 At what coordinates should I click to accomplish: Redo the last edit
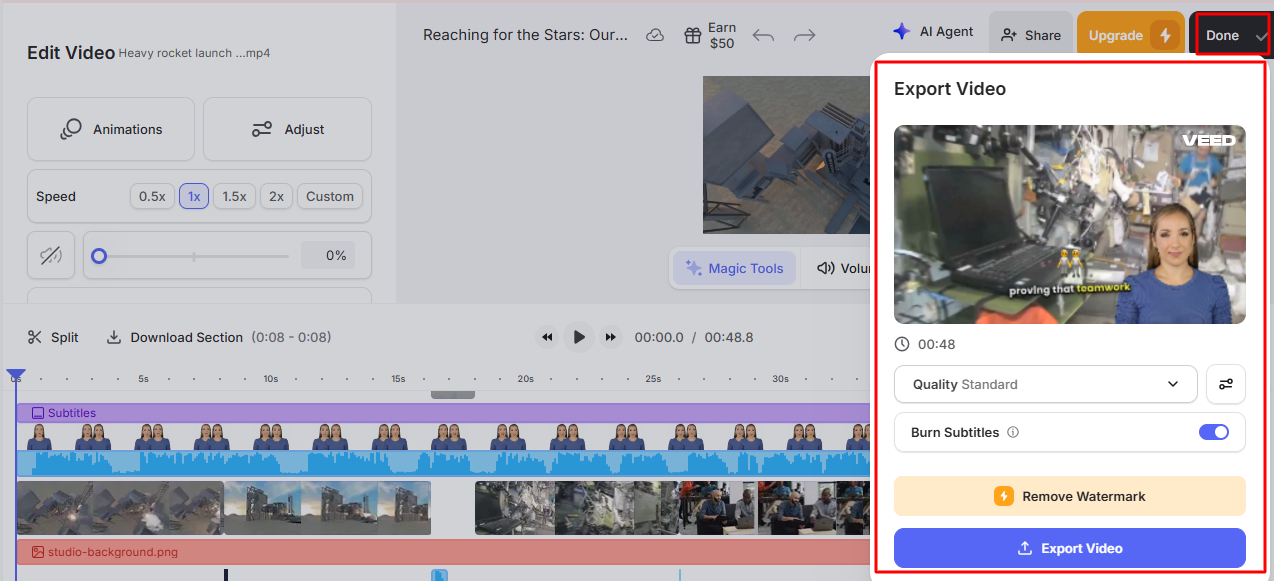click(x=805, y=34)
